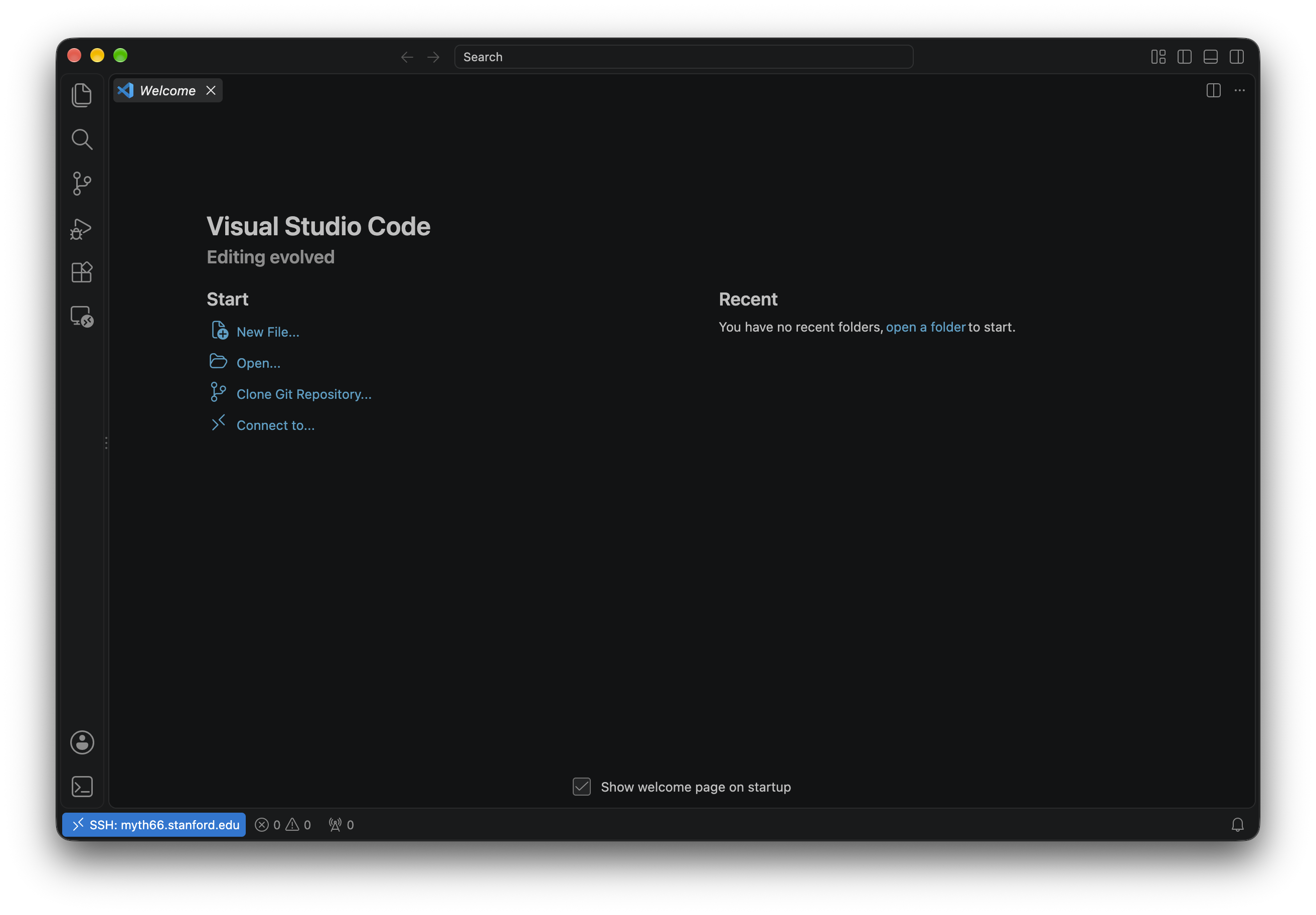Viewport: 1316px width, 915px height.
Task: Toggle the bottom panel
Action: point(1211,57)
